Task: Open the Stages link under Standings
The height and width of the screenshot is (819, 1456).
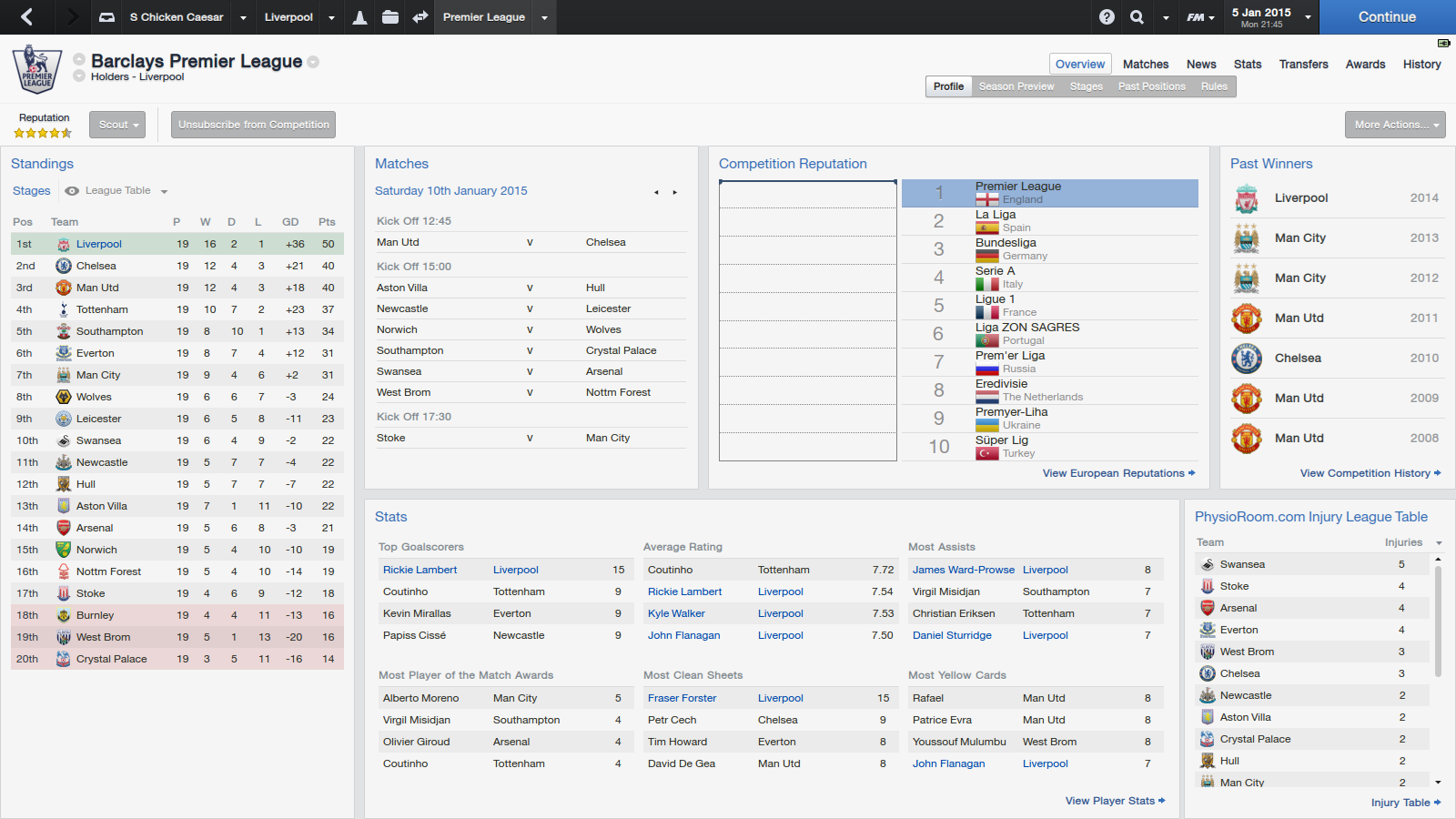Action: tap(32, 191)
